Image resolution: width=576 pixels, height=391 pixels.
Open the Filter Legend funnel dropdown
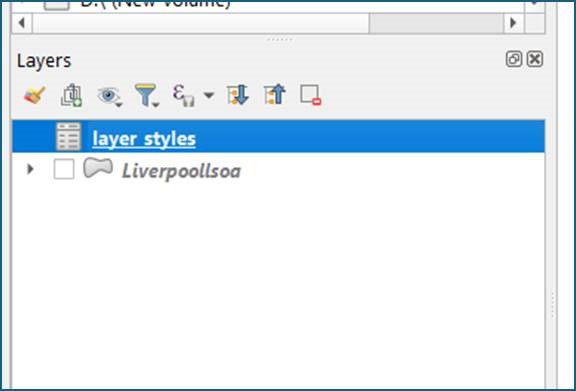(146, 96)
